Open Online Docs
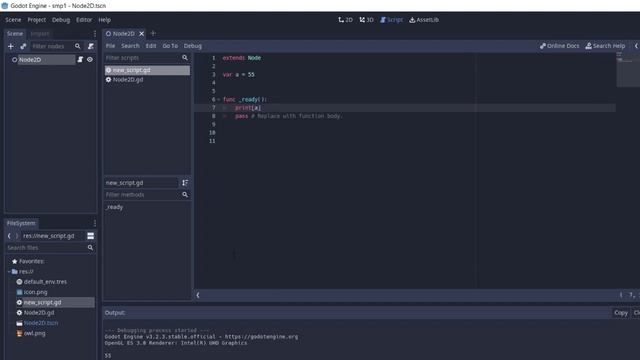 [x=559, y=46]
